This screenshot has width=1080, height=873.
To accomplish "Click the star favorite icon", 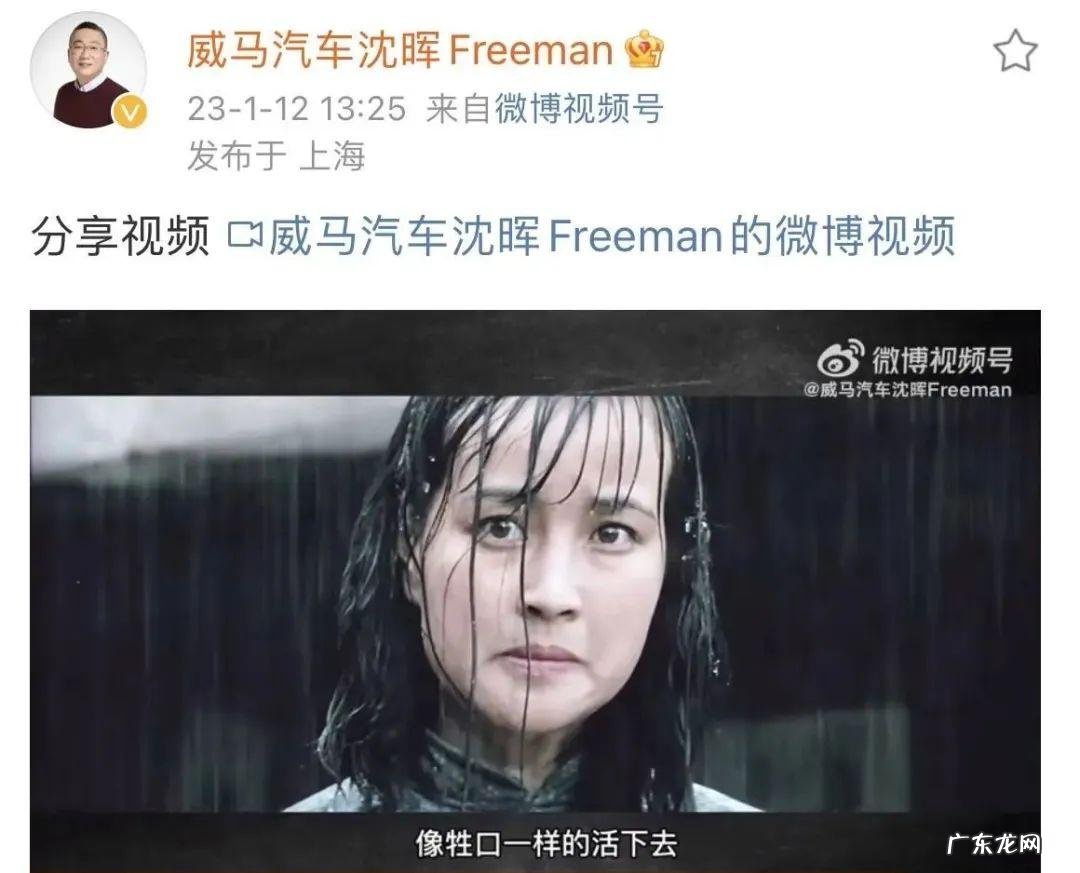I will (x=1015, y=51).
